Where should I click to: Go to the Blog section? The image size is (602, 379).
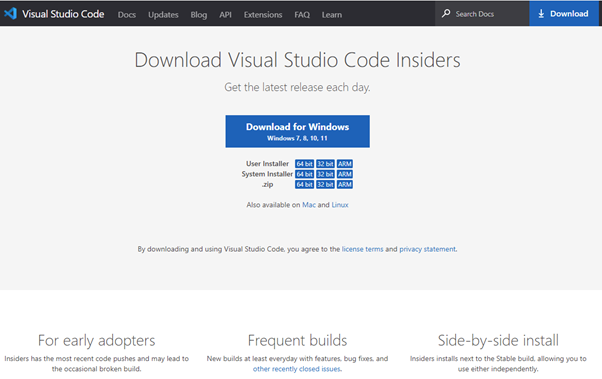click(198, 15)
